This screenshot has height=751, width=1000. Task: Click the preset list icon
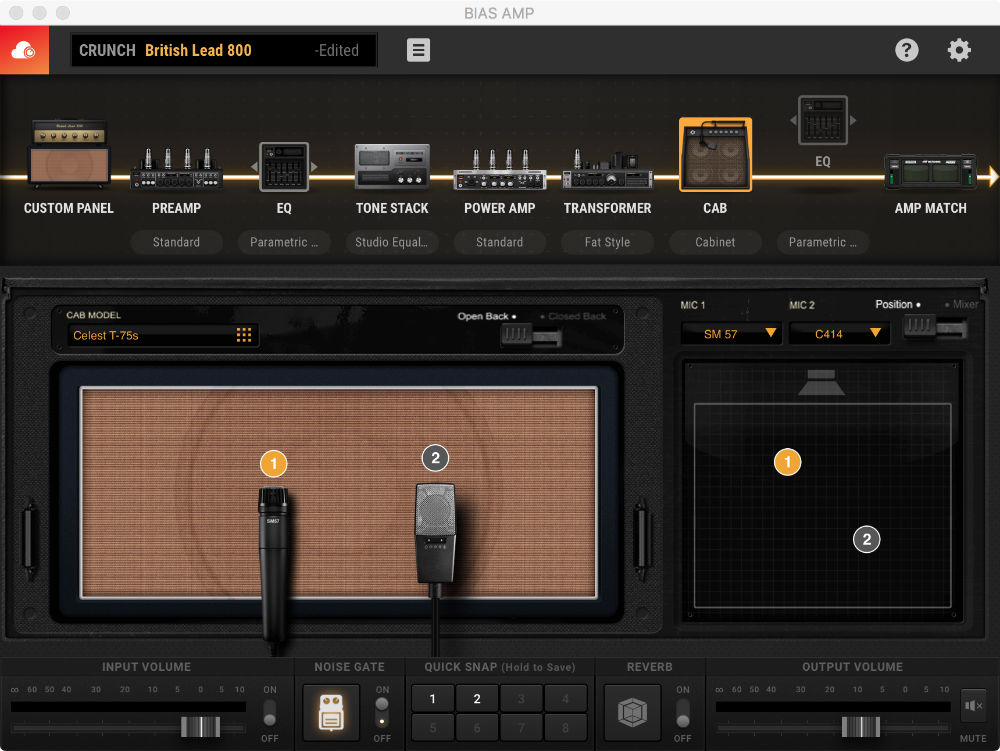[417, 49]
